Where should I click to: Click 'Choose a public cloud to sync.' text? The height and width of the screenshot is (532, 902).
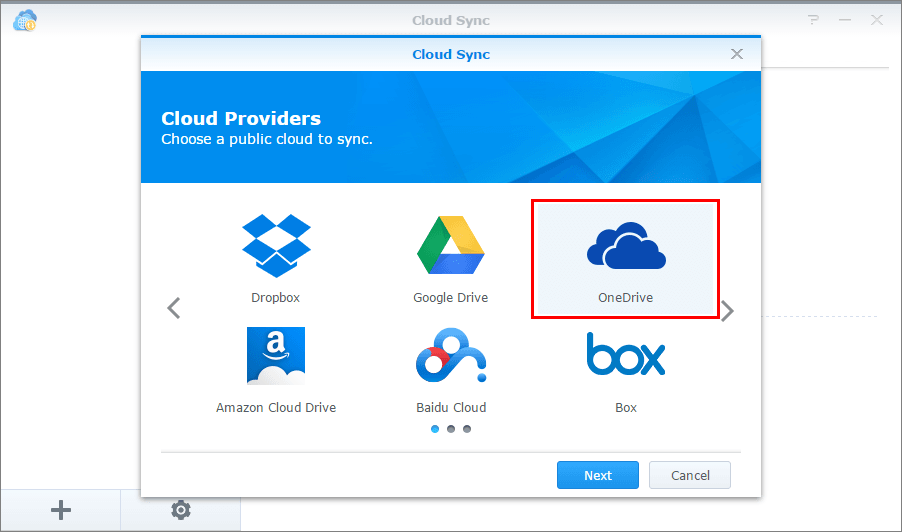pyautogui.click(x=267, y=139)
